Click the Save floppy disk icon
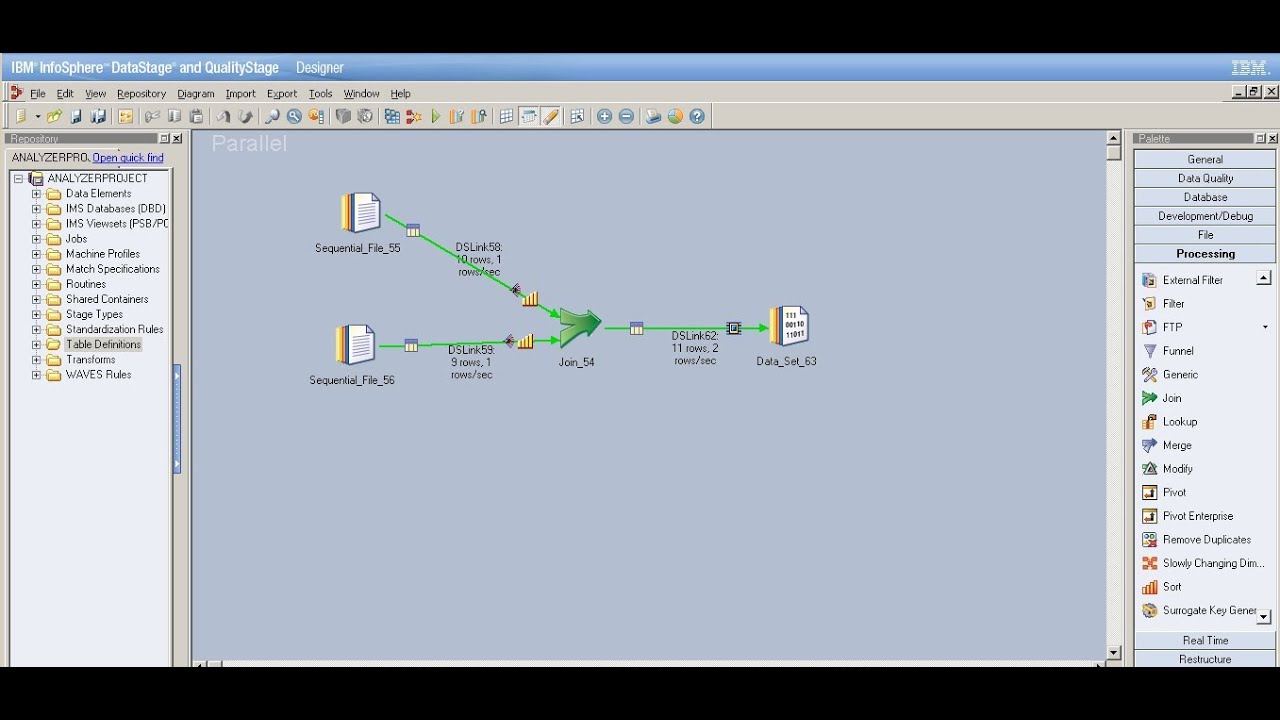 coord(76,117)
